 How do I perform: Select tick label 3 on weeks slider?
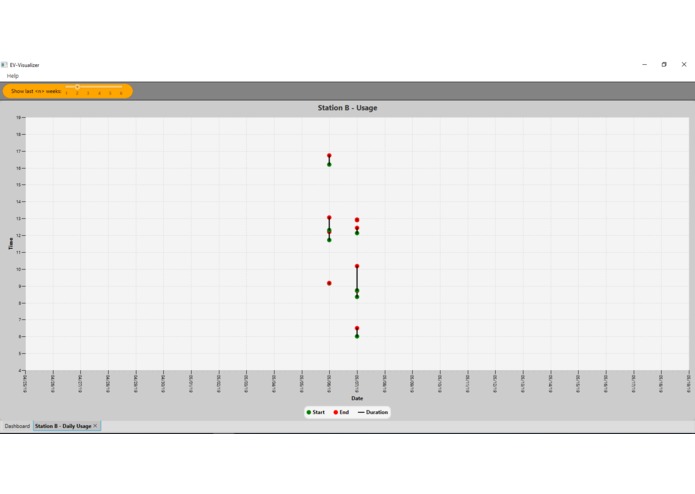tap(88, 93)
